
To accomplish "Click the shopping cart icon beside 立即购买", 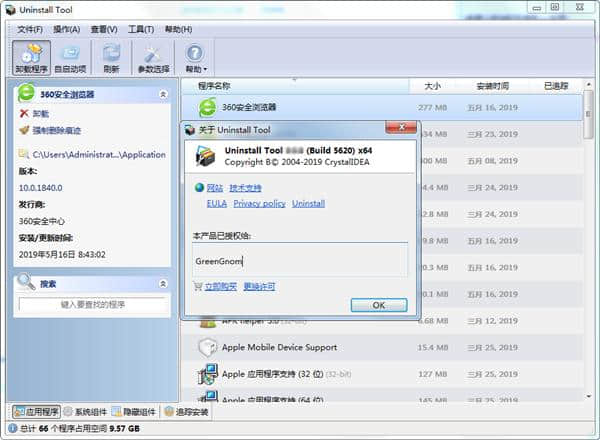I will coord(198,286).
